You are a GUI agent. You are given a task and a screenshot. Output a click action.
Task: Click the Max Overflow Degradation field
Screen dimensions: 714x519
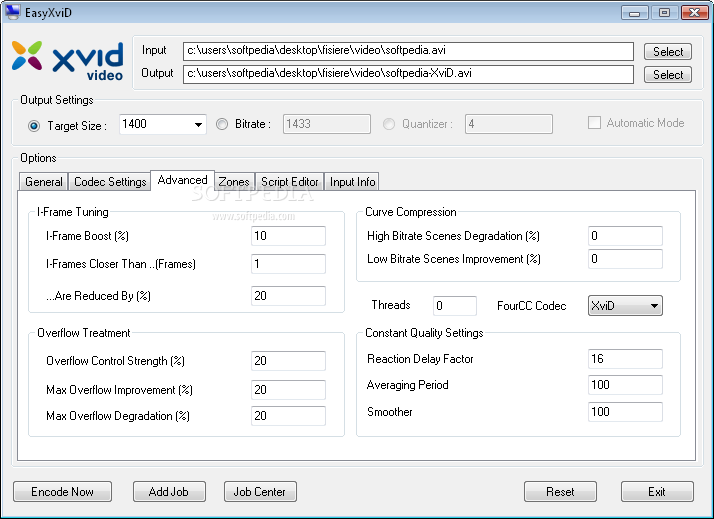tap(288, 416)
